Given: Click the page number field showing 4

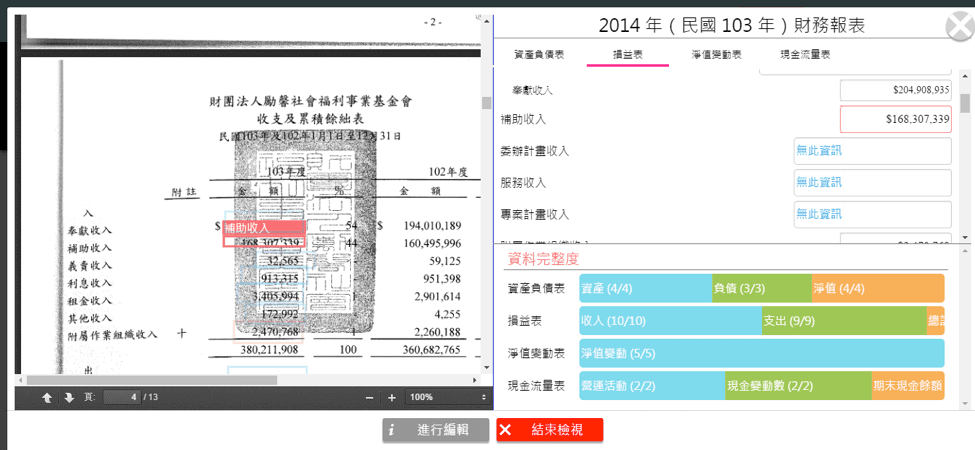Looking at the screenshot, I should coord(122,397).
